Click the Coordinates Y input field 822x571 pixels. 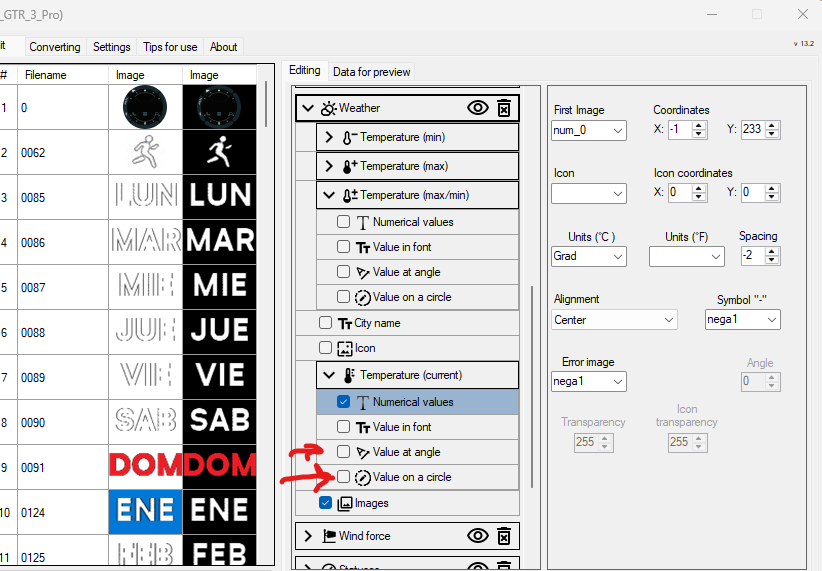click(753, 130)
